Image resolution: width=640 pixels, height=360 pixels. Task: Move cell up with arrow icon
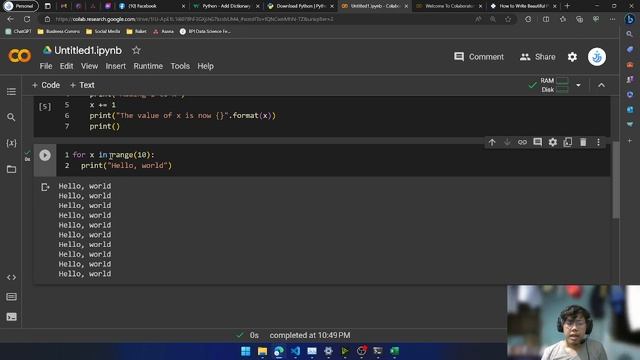(492, 142)
